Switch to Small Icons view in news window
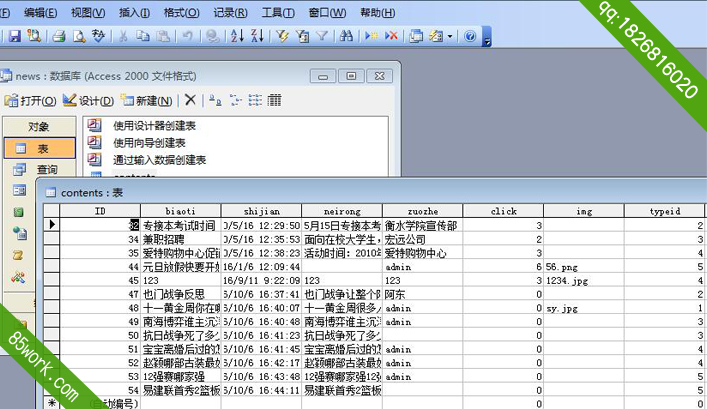Screen dimensions: 707x409 click(x=235, y=100)
